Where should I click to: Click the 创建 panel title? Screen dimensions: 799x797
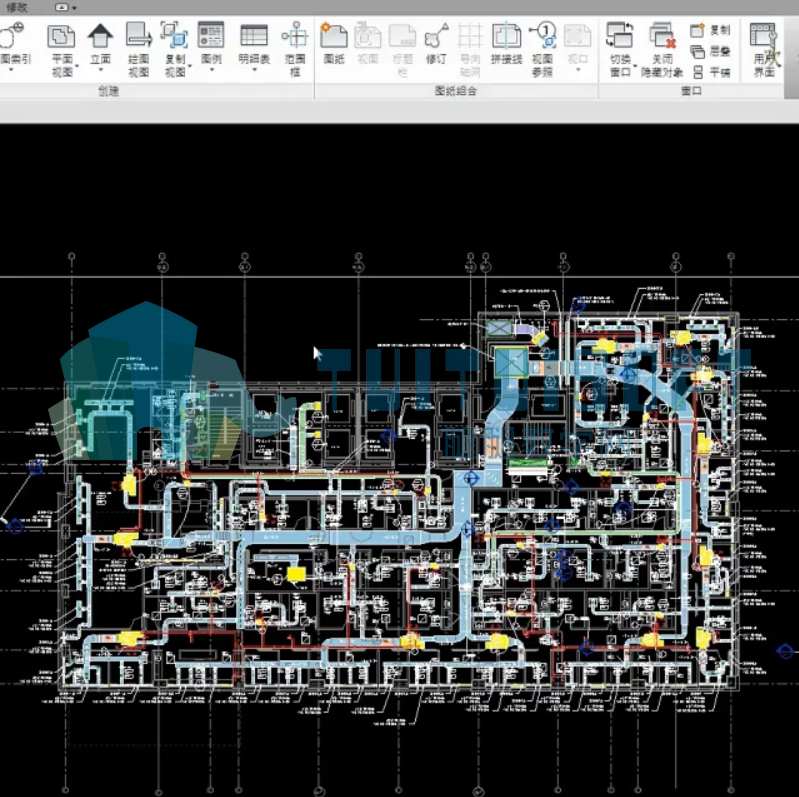coord(109,91)
